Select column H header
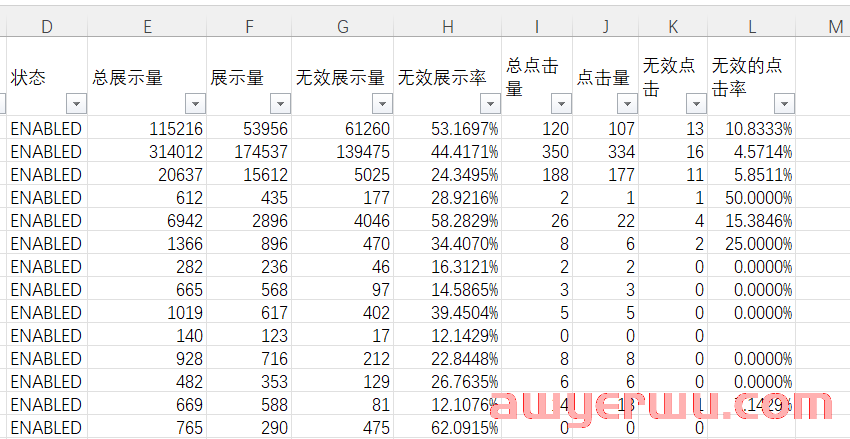 [448, 27]
